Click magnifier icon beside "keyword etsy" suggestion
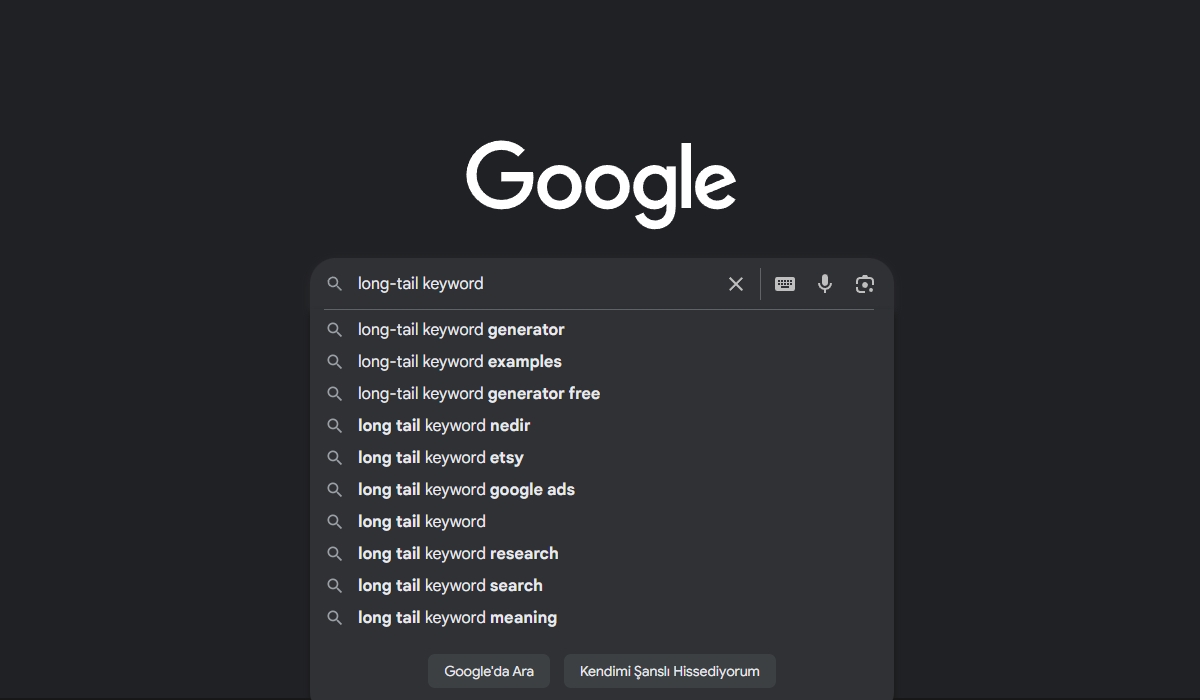Viewport: 1200px width, 700px height. [x=335, y=458]
